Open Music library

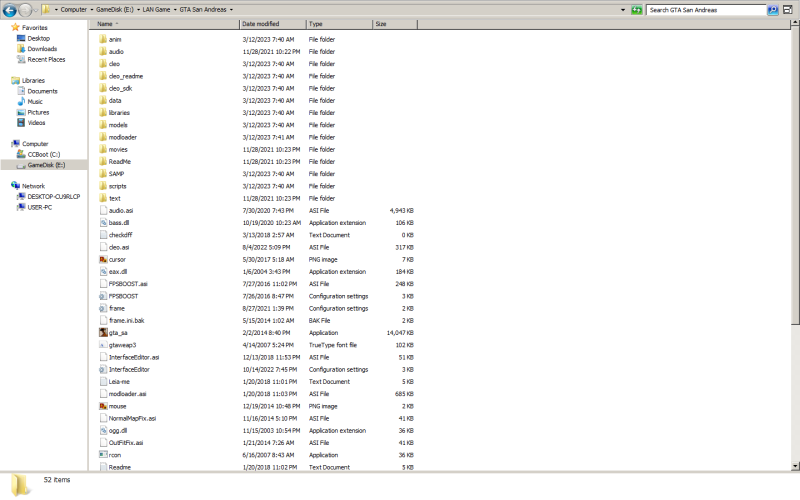[x=35, y=102]
